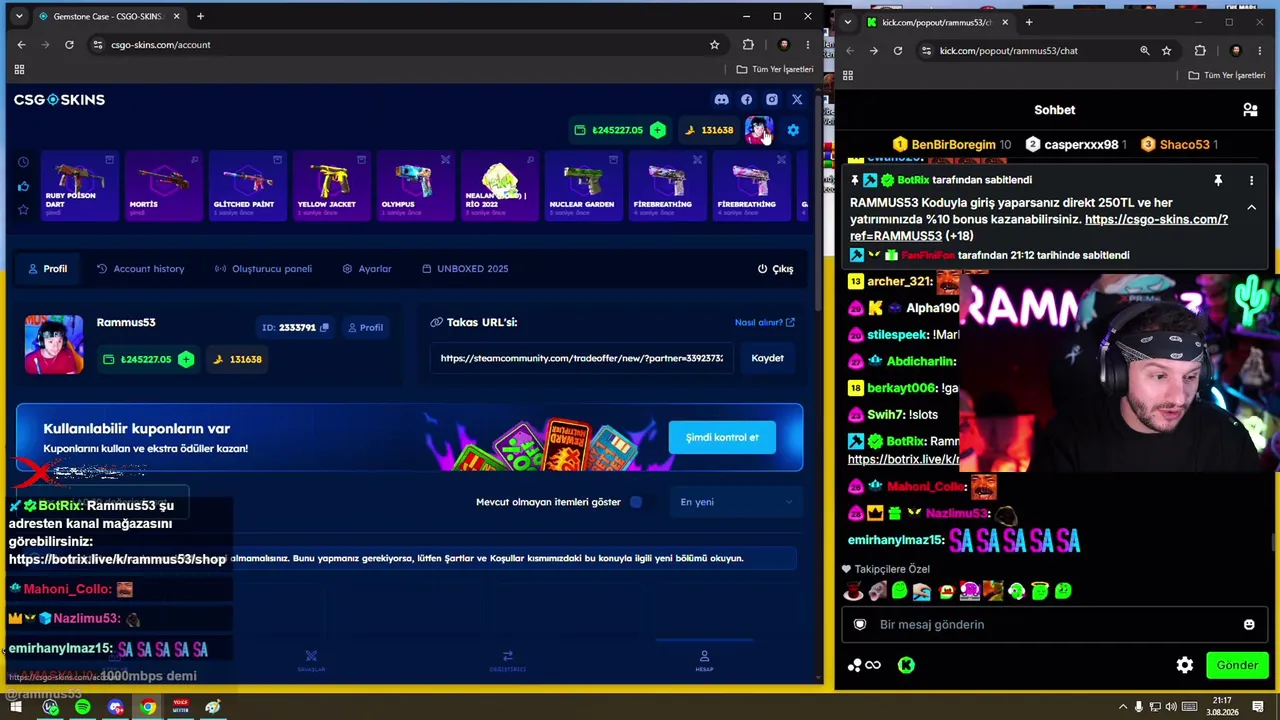
Task: Add balance with the header green plus icon
Action: click(657, 130)
